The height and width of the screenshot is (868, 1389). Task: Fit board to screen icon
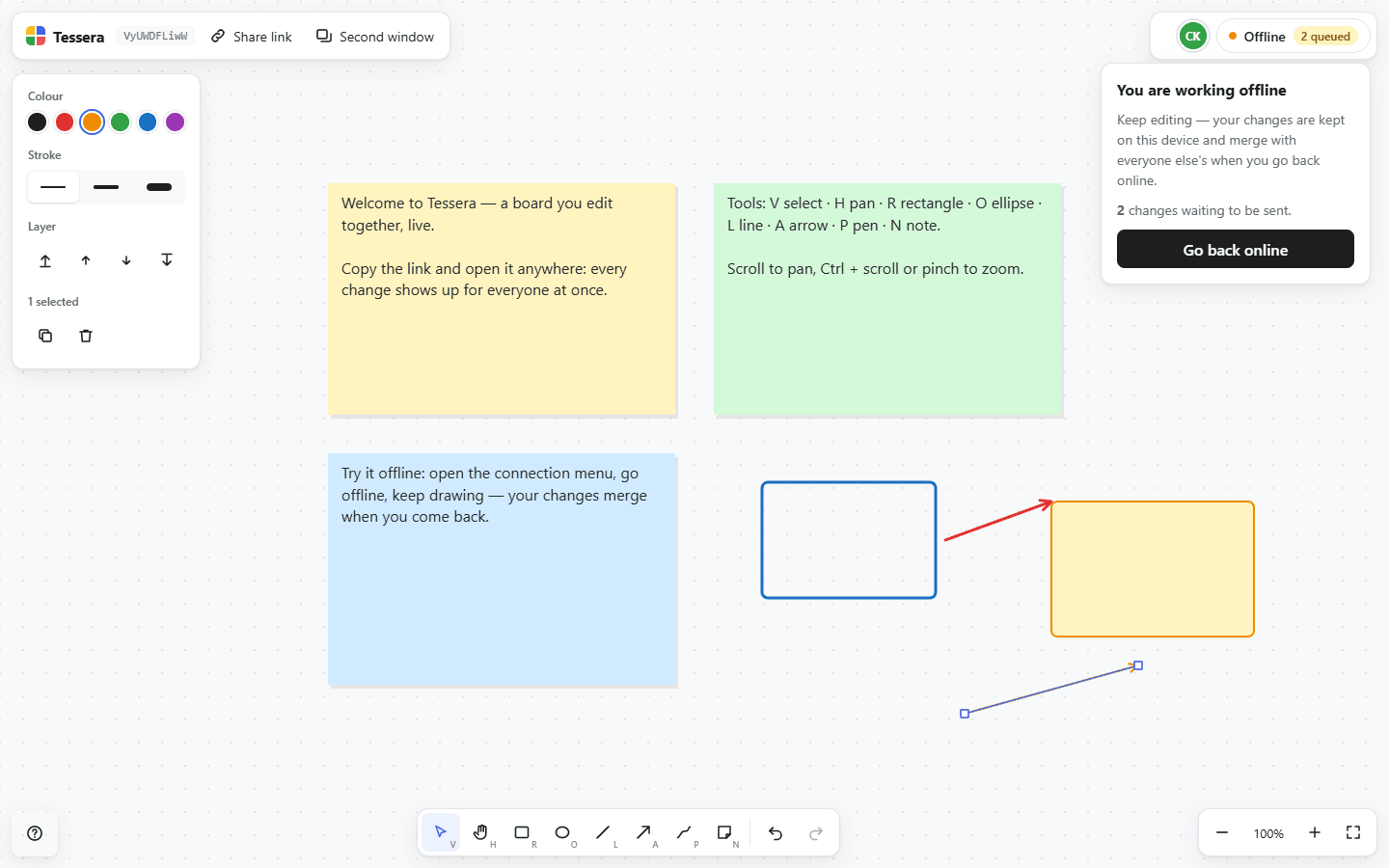[x=1353, y=833]
